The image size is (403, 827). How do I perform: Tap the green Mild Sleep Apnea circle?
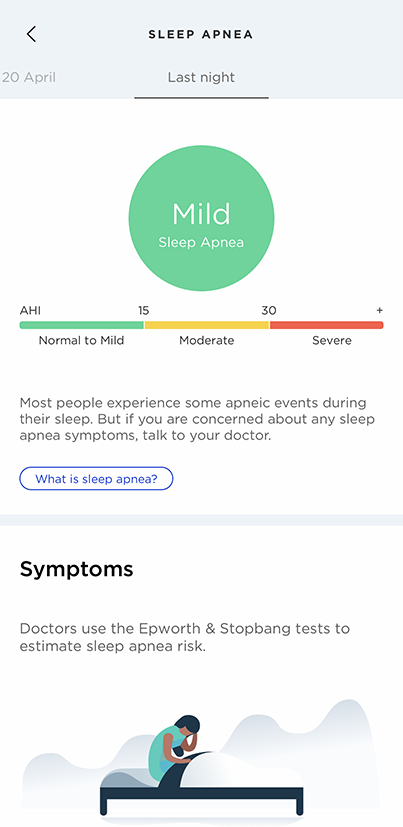point(202,218)
